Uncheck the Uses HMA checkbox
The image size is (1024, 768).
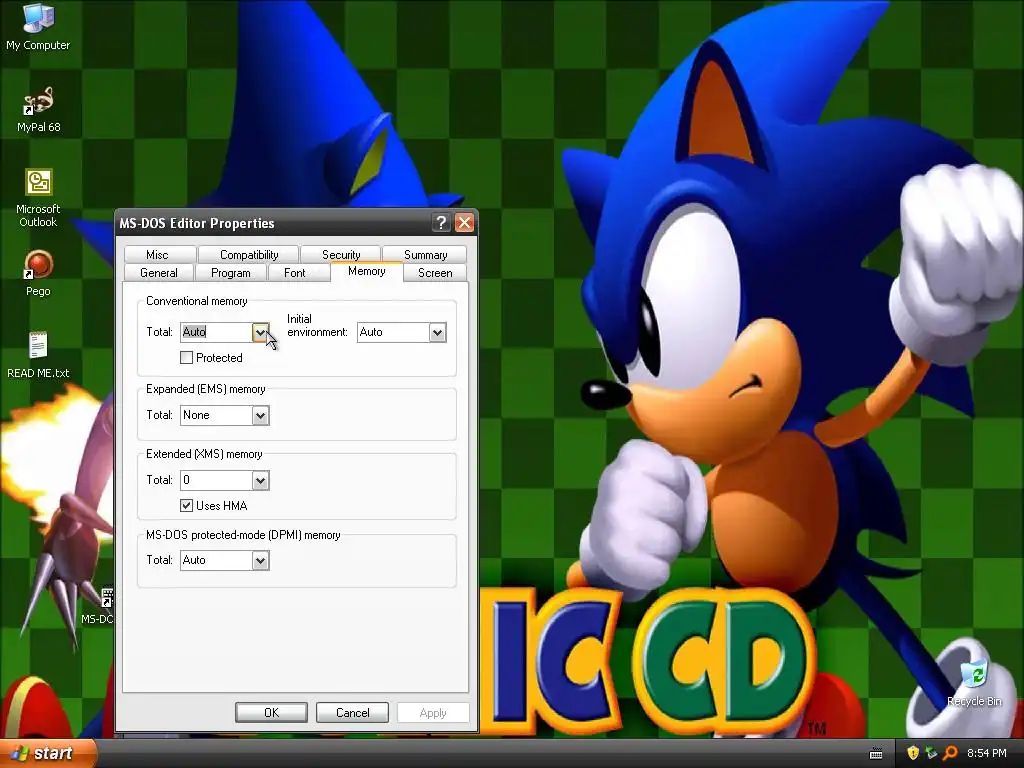pos(186,505)
